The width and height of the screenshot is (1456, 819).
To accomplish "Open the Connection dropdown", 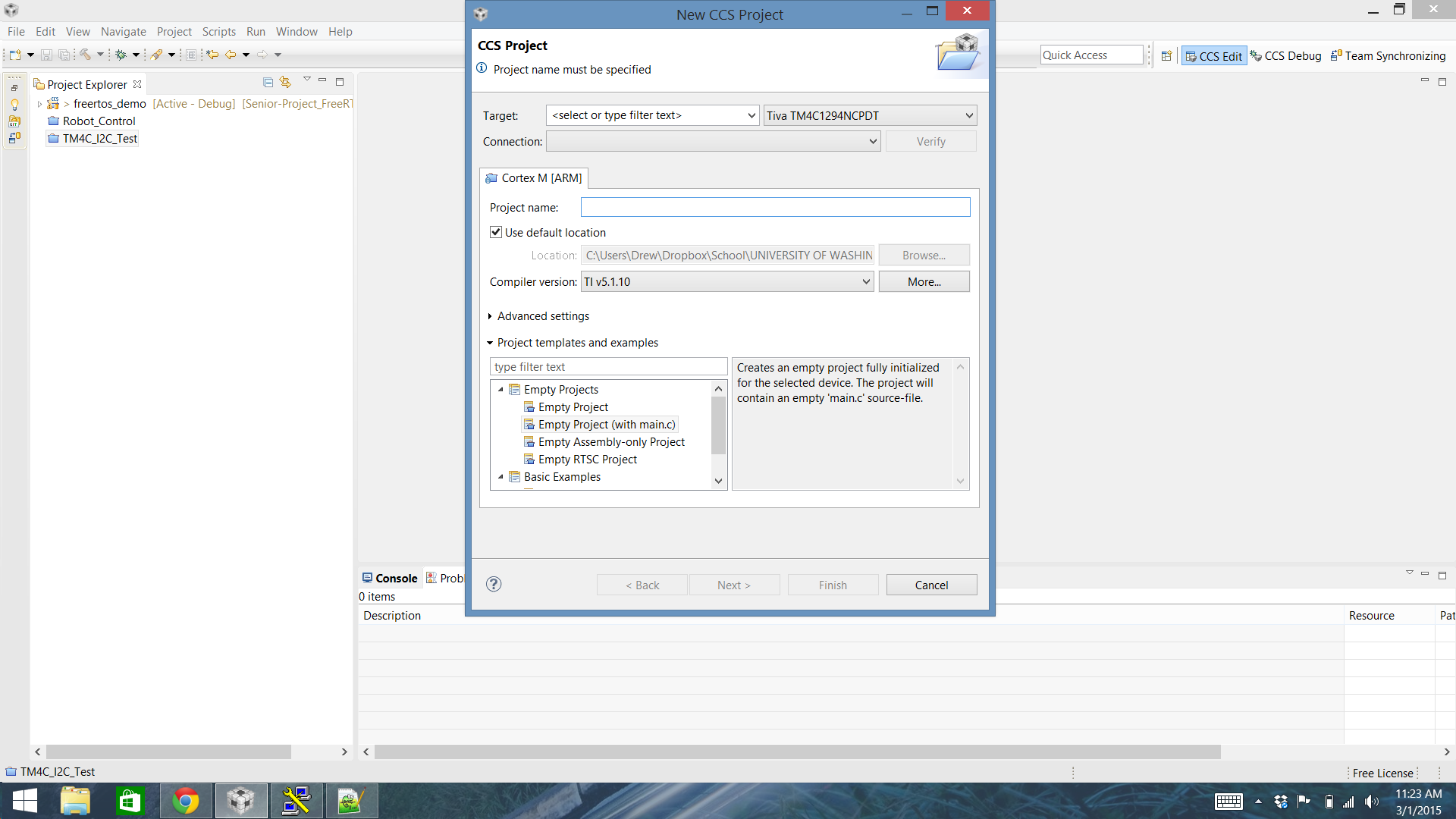I will pyautogui.click(x=713, y=141).
